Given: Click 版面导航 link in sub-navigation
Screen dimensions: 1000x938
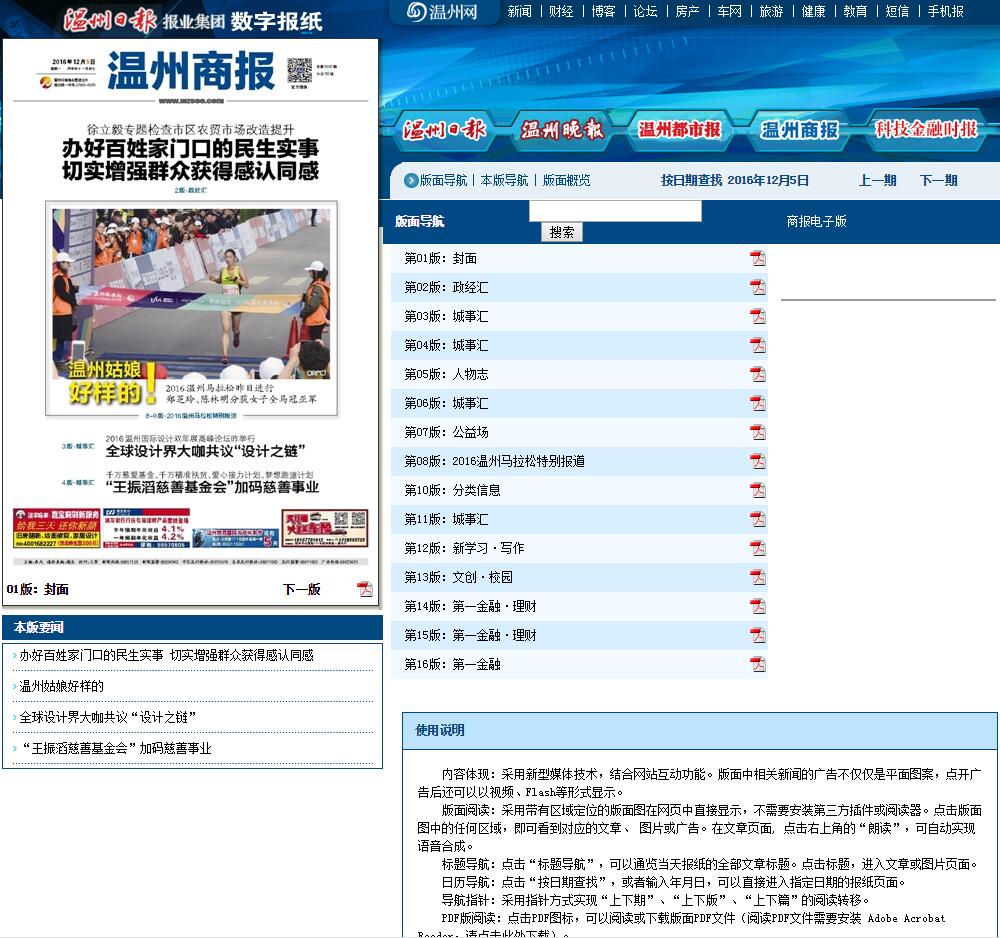Looking at the screenshot, I should click(443, 180).
